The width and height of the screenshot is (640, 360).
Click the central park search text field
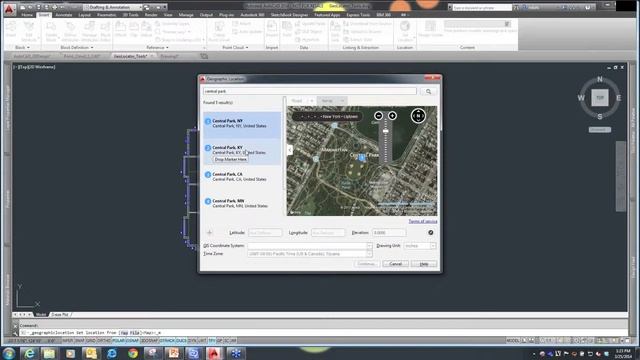pyautogui.click(x=310, y=91)
